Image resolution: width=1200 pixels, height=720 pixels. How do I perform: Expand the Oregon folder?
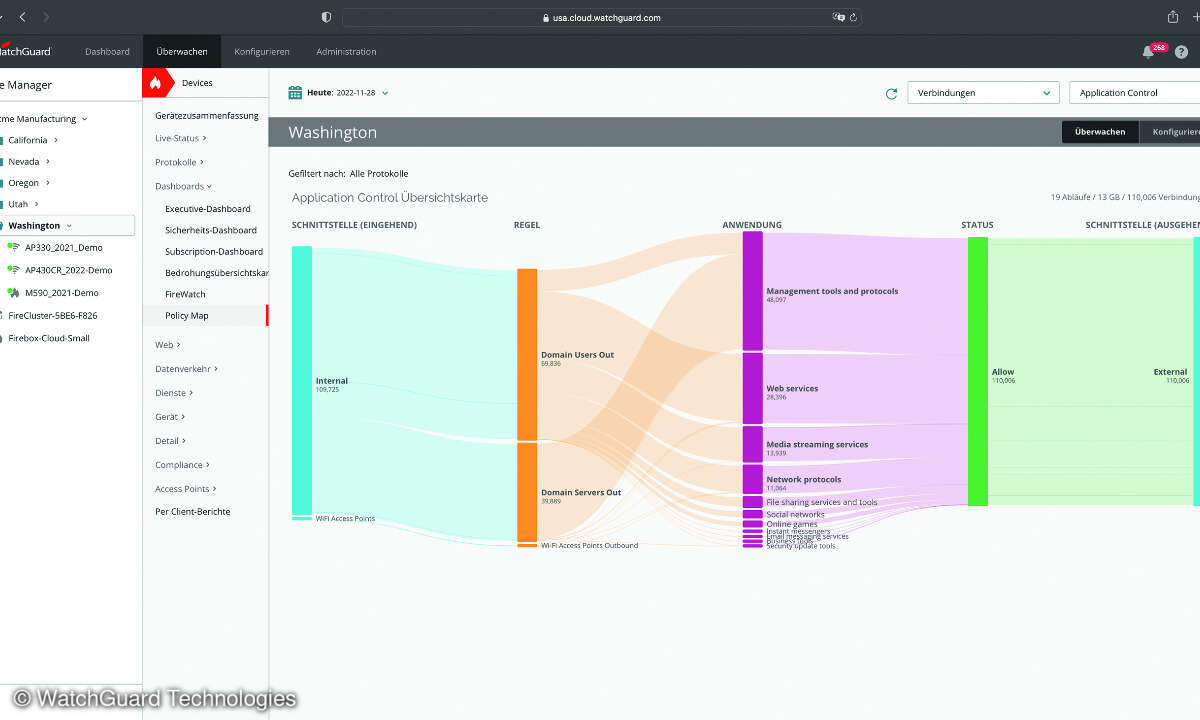pyautogui.click(x=47, y=183)
